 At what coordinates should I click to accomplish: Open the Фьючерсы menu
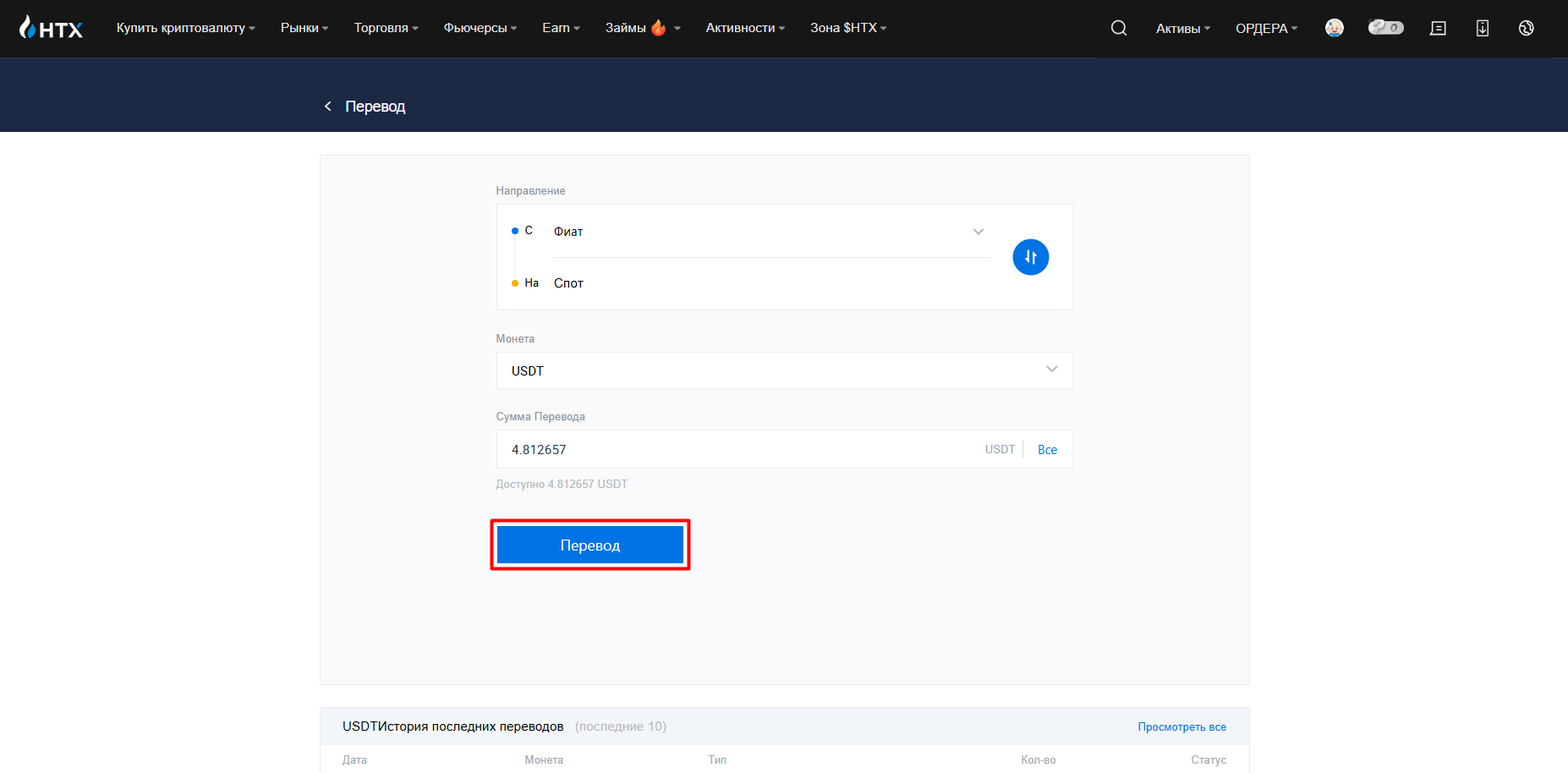480,28
